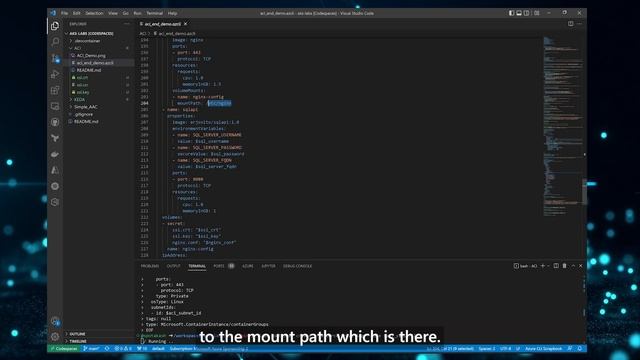This screenshot has height=360, width=640.
Task: Open the Run menu
Action: tap(138, 13)
